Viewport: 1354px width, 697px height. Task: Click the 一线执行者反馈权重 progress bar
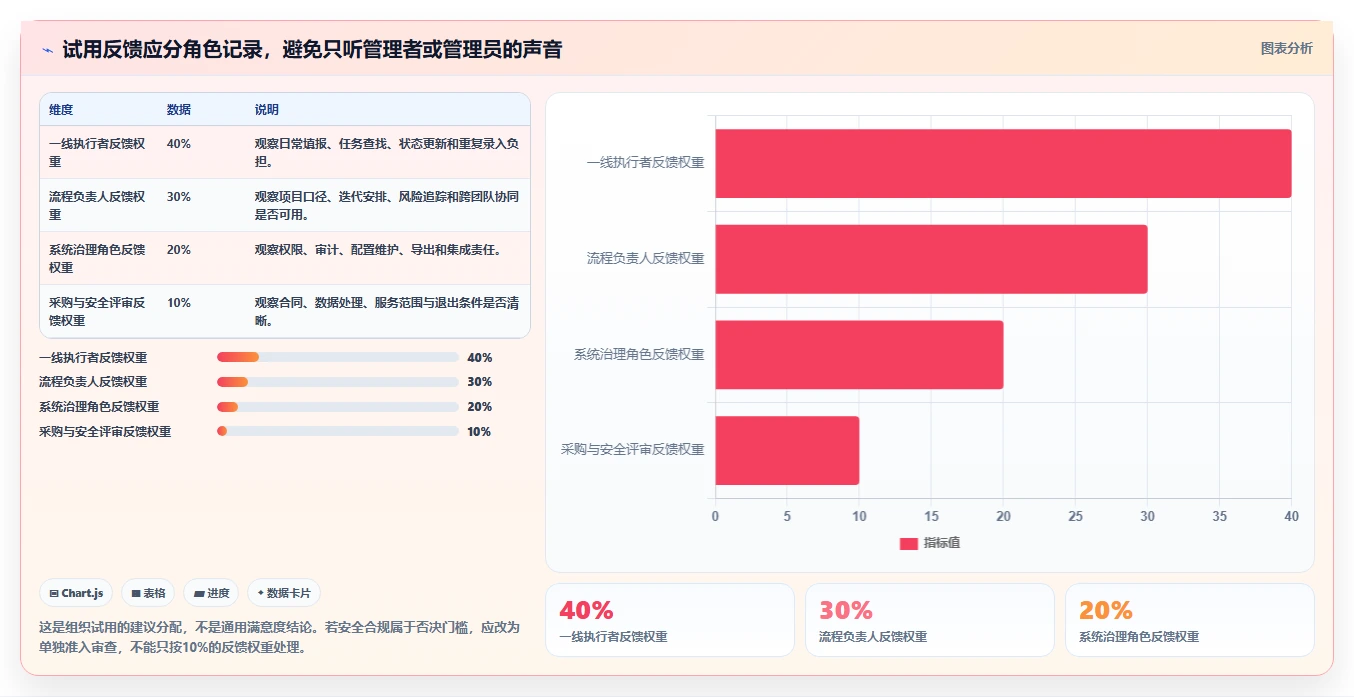338,357
